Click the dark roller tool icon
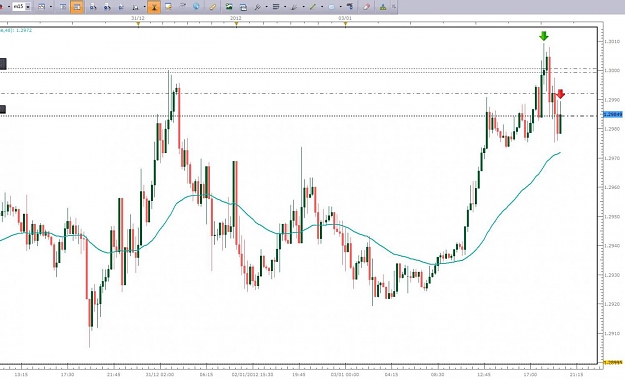 (x=350, y=6)
